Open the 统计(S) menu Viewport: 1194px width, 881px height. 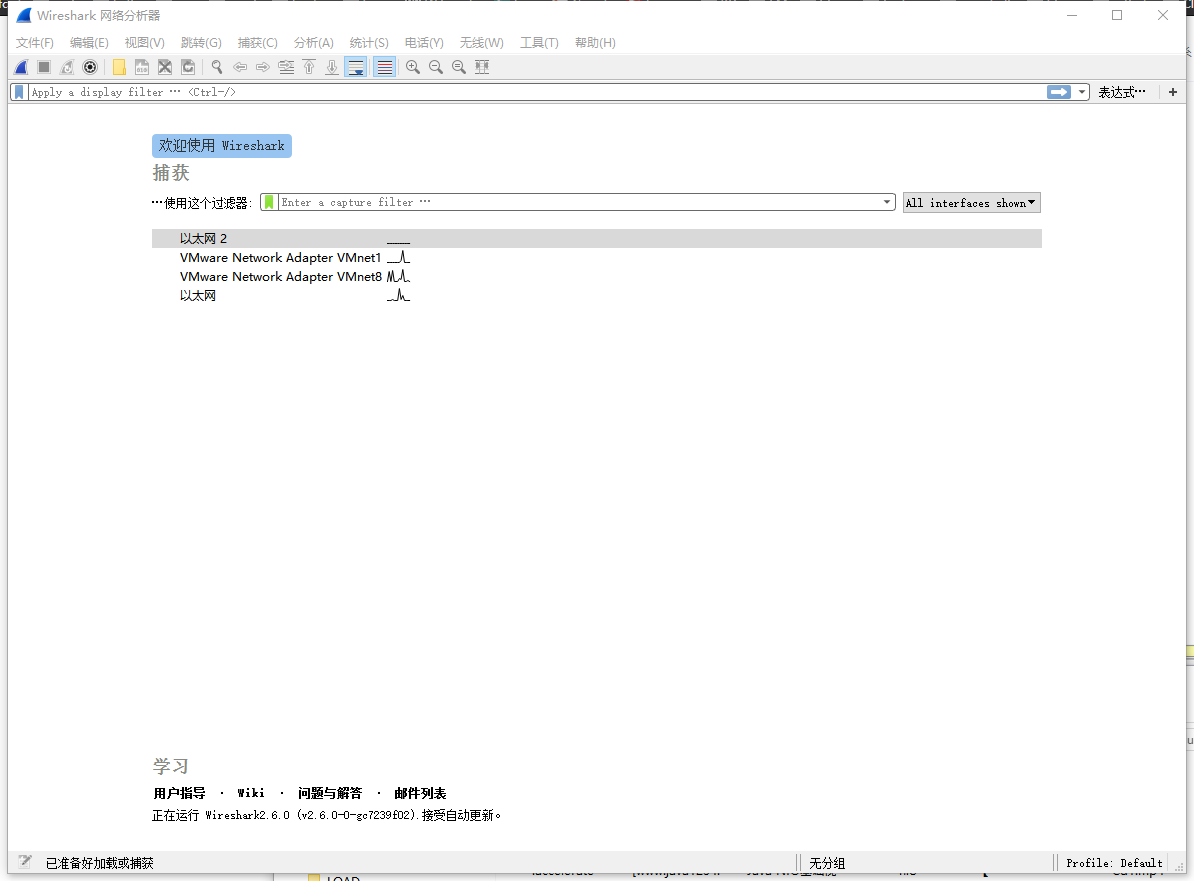pos(369,43)
